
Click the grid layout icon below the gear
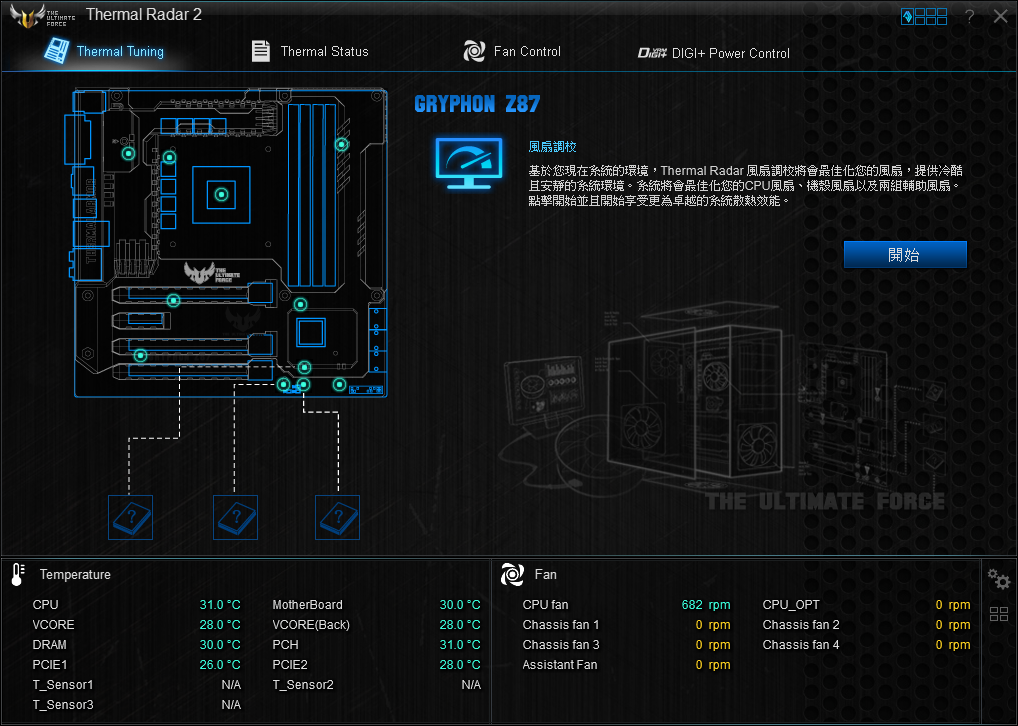(998, 614)
